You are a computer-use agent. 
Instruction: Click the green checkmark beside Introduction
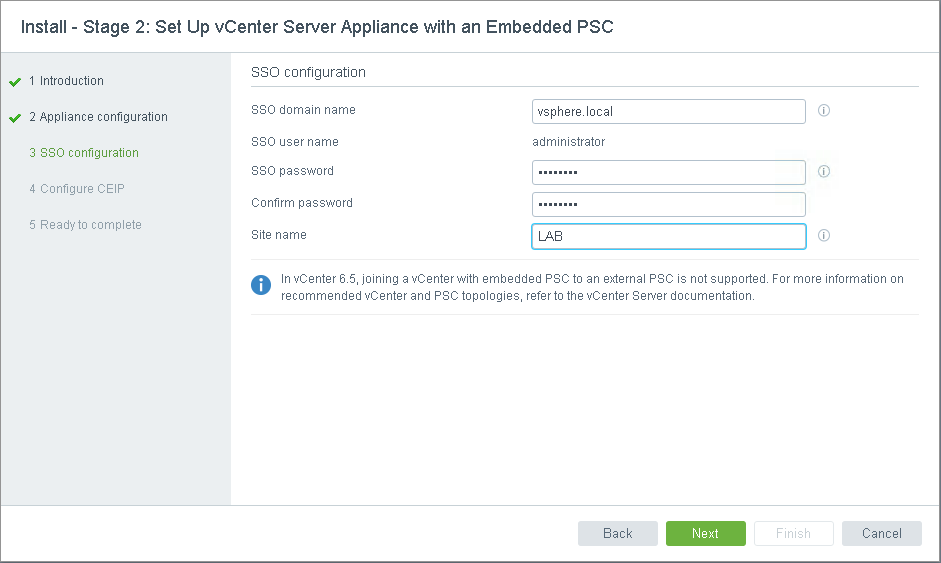[x=15, y=82]
